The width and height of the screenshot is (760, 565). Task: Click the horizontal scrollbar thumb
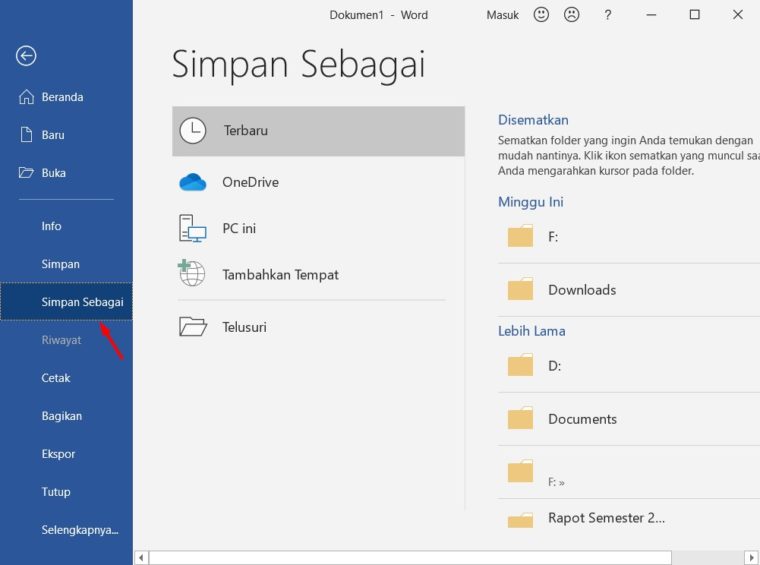click(410, 558)
